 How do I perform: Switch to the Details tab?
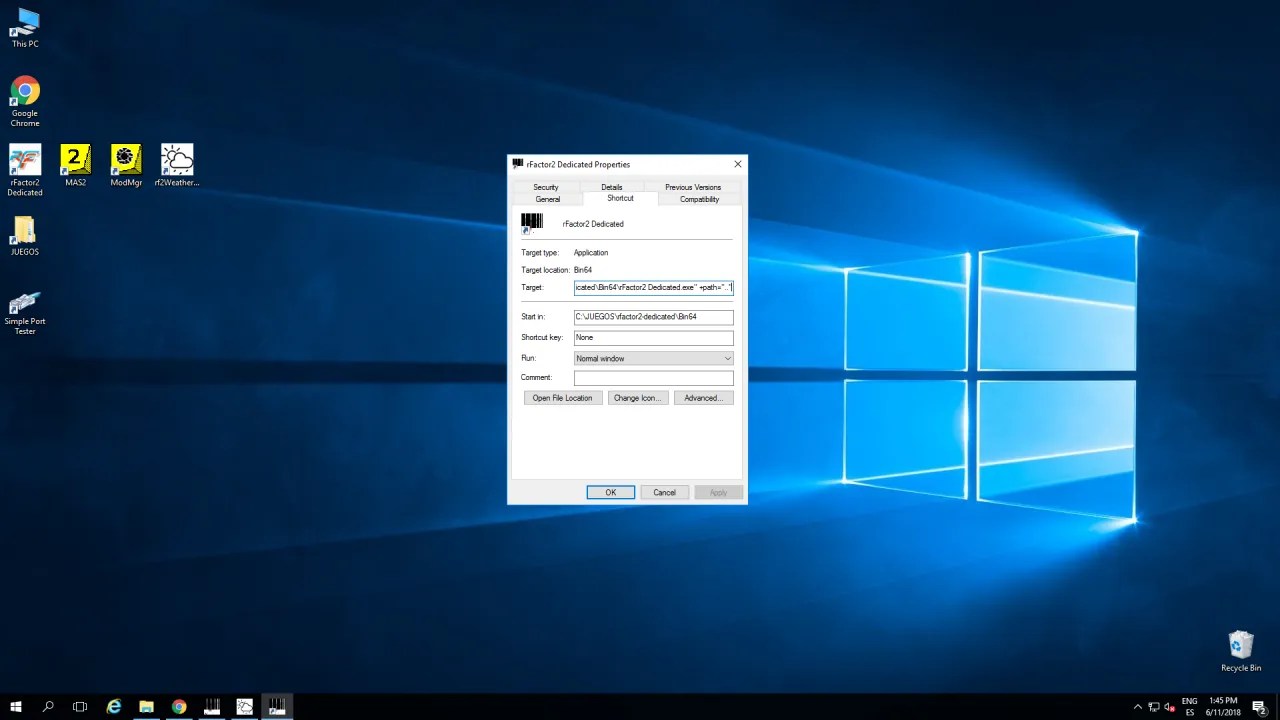(x=612, y=187)
